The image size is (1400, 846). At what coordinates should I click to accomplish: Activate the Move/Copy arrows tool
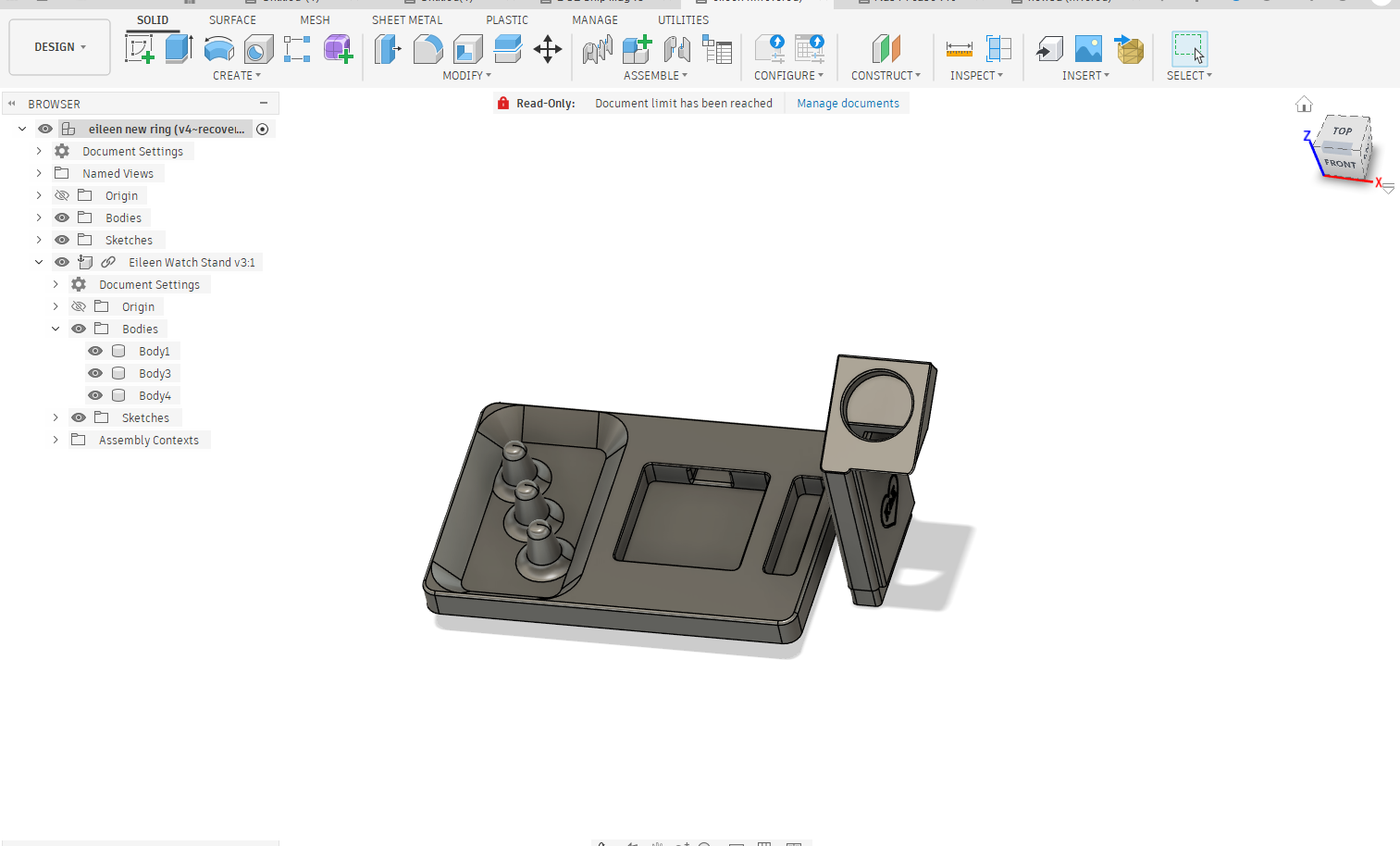[x=548, y=49]
